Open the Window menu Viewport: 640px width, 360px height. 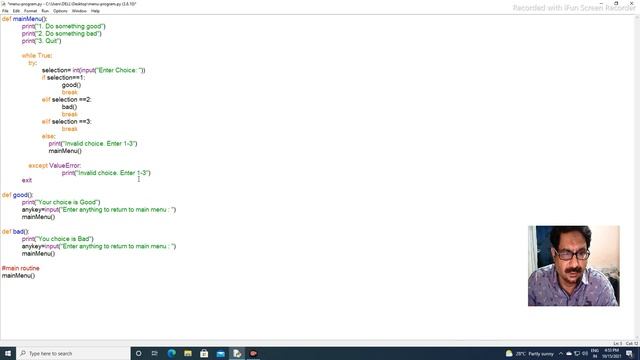click(x=79, y=11)
